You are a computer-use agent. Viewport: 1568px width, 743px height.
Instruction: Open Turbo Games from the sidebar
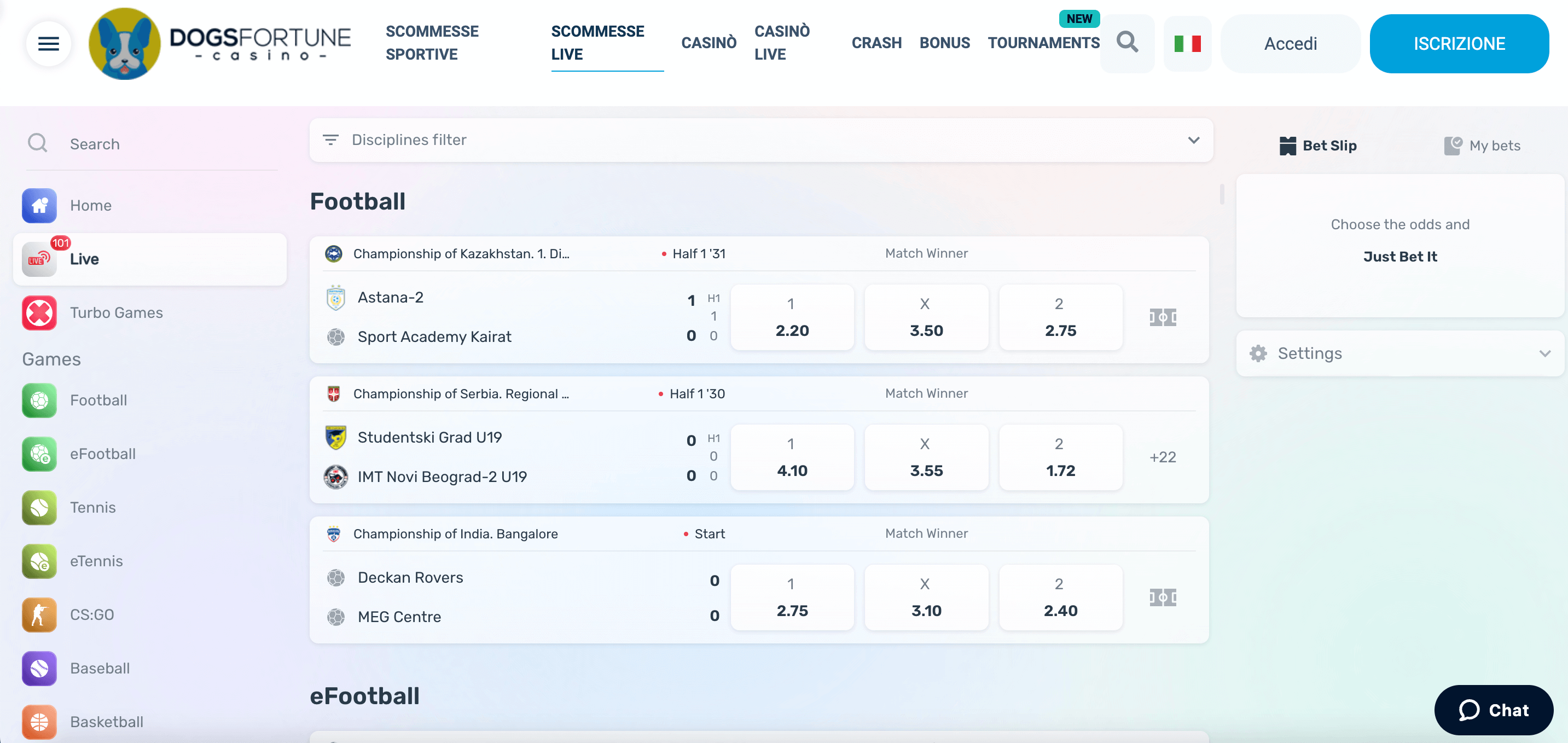pos(39,312)
